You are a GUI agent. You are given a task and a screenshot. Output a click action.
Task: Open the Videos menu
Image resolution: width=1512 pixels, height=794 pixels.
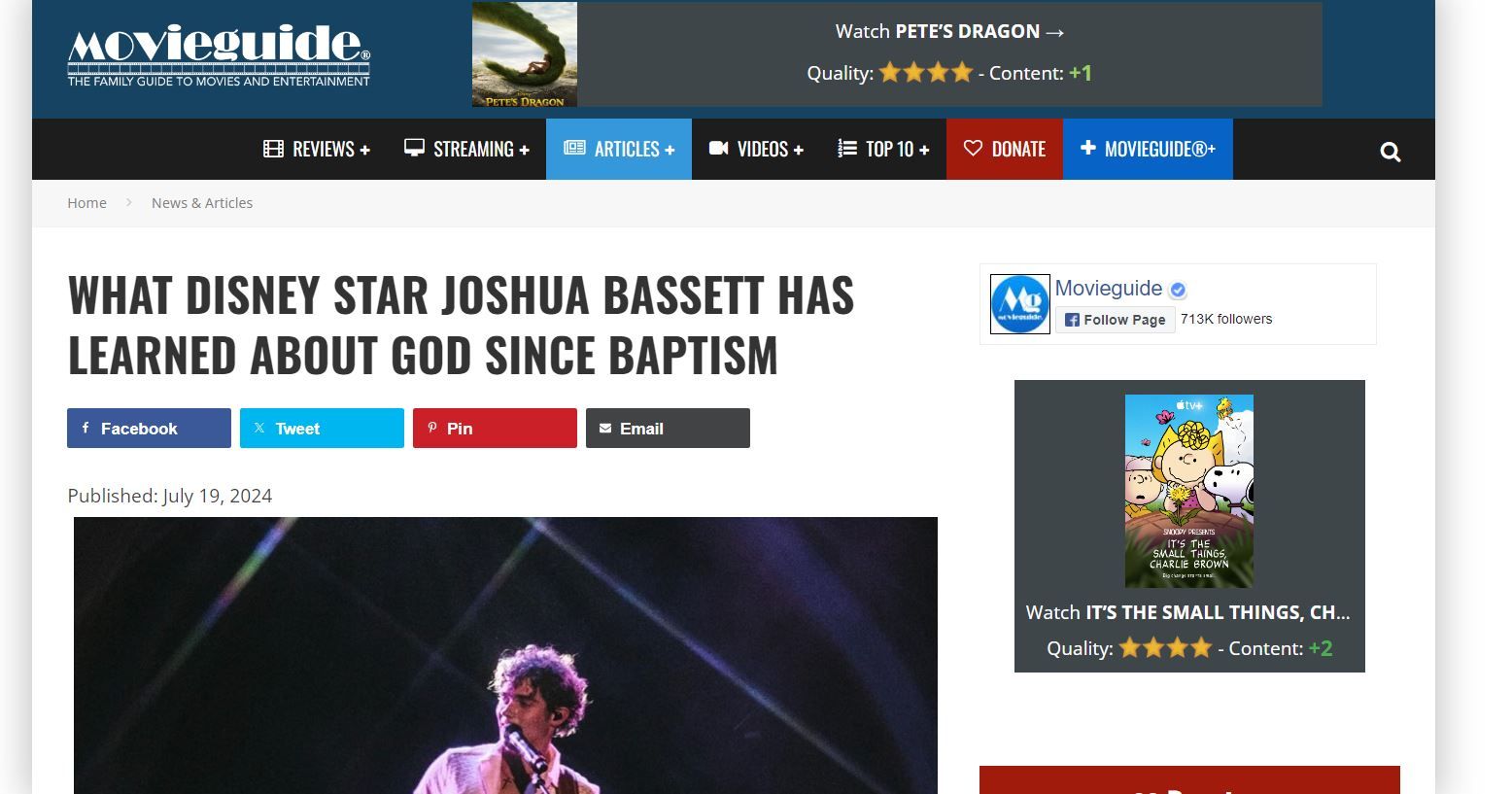(756, 149)
